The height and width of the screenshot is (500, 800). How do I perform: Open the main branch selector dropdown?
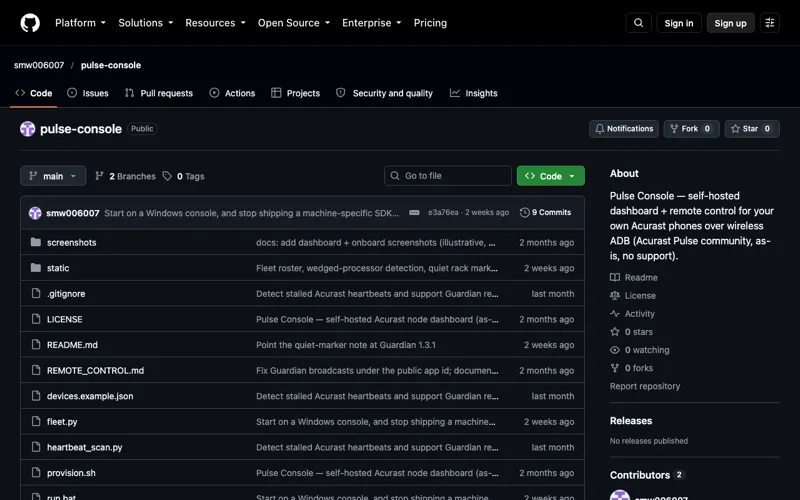(x=53, y=176)
